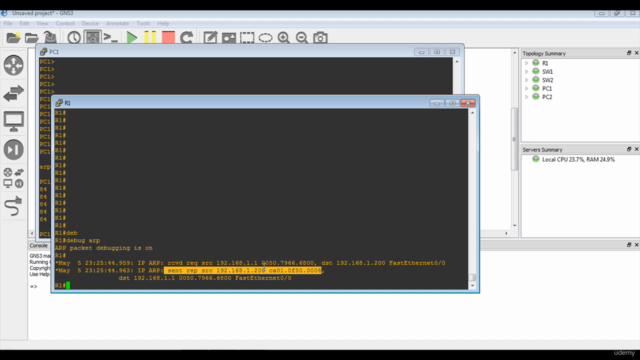
Task: Expand the R1 node in Topology Summary
Action: (527, 63)
